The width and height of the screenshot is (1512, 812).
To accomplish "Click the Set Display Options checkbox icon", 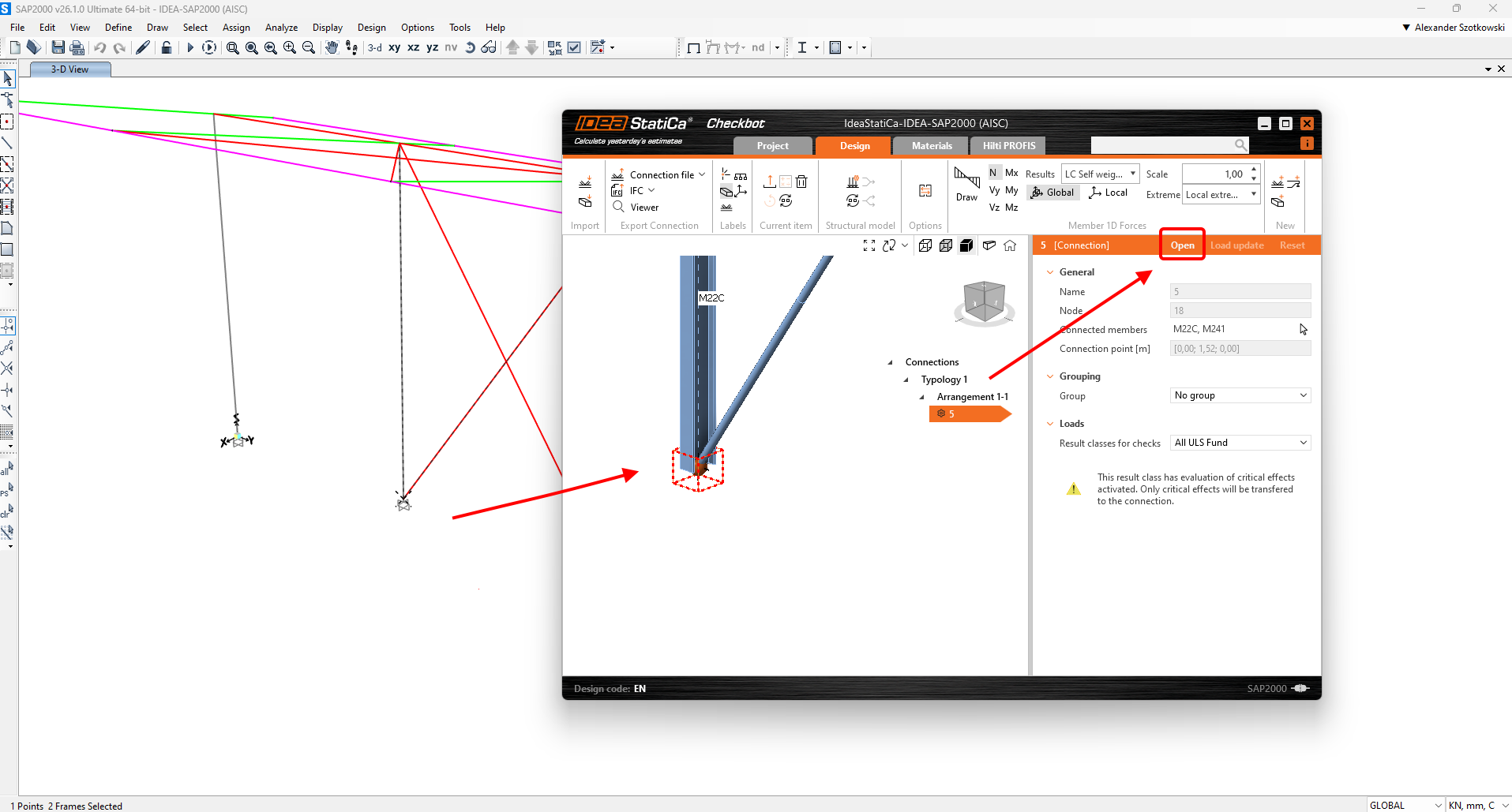I will pyautogui.click(x=574, y=47).
